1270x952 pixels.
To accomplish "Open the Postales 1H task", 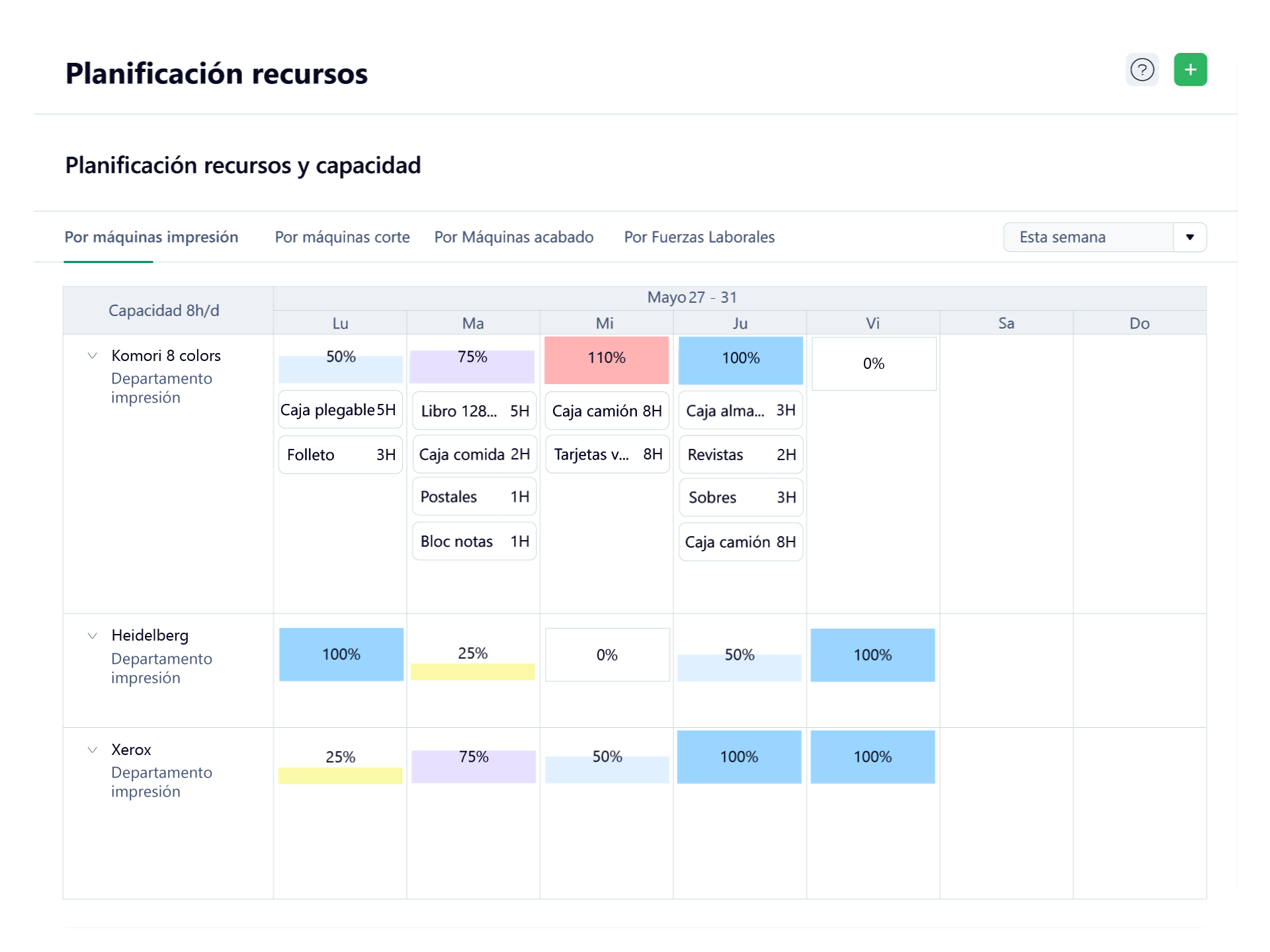I will point(474,496).
